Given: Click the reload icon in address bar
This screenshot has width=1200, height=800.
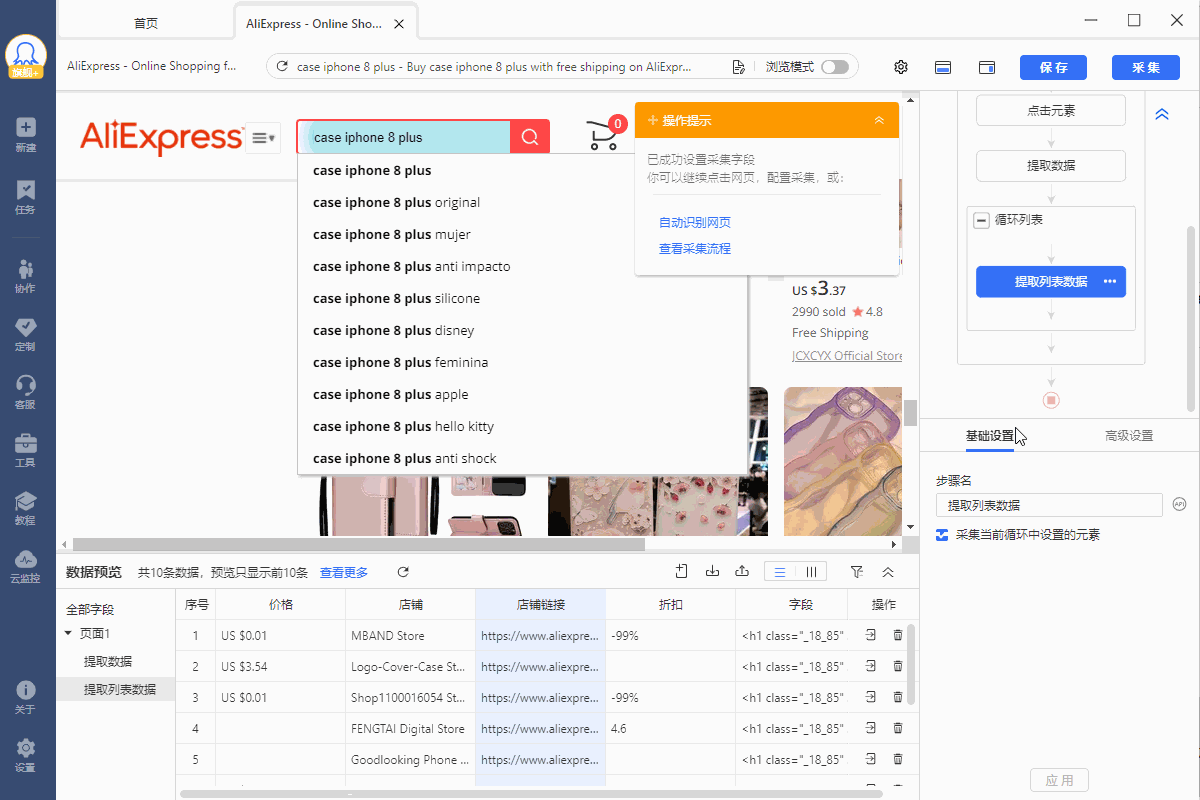Looking at the screenshot, I should (282, 67).
